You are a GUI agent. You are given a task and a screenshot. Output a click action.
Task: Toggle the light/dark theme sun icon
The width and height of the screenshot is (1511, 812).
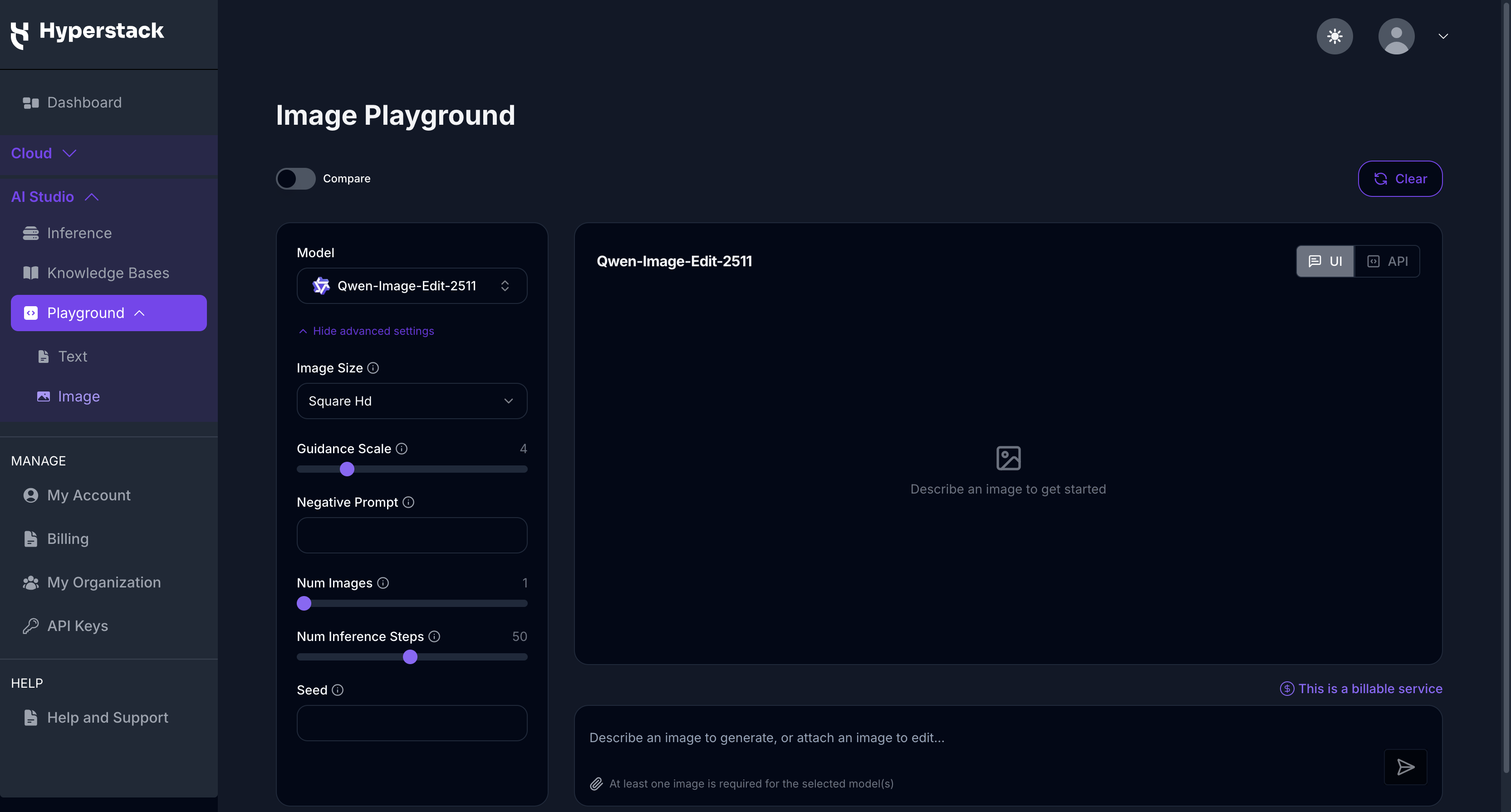coord(1334,36)
